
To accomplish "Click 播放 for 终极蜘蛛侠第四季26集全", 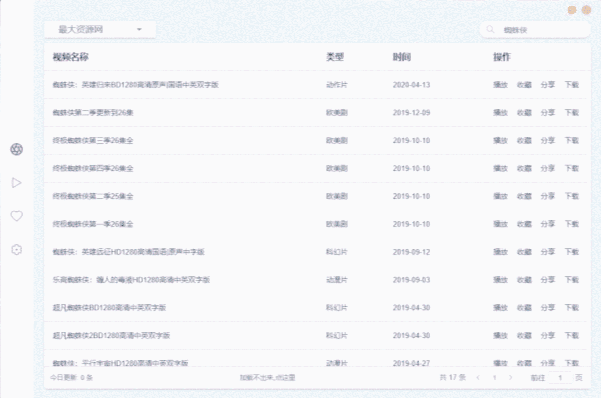I will coord(500,168).
